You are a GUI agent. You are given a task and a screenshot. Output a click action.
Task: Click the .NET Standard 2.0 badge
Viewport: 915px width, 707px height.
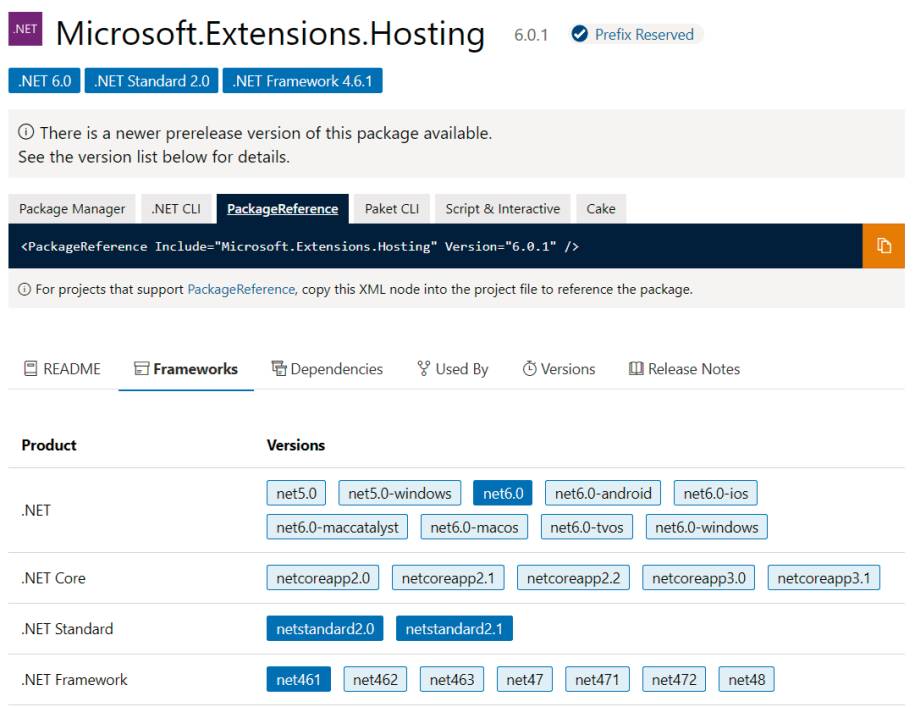pos(152,80)
